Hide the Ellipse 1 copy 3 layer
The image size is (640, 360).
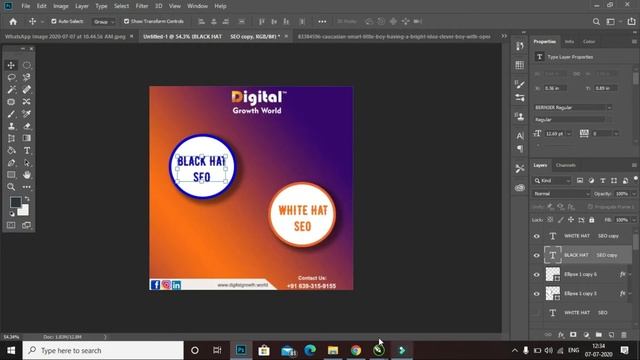[x=537, y=294]
